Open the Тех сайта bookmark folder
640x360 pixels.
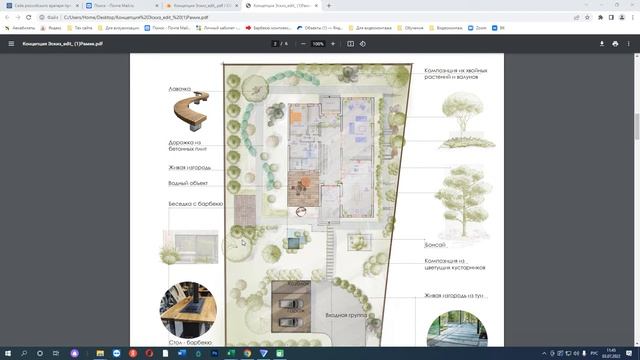[80, 28]
